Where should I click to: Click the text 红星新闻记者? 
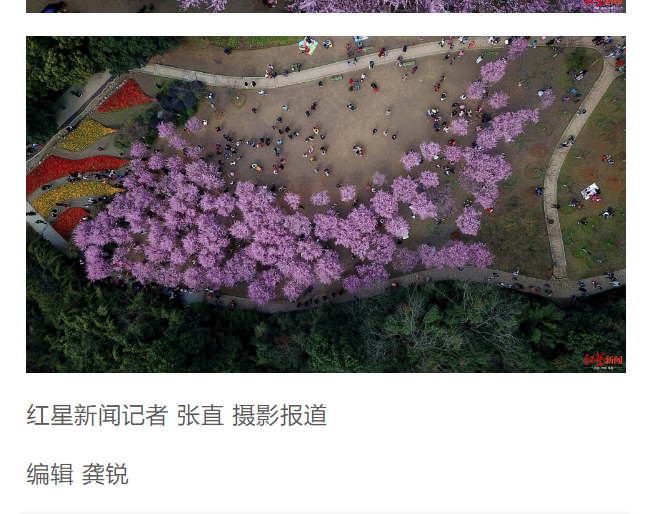[97, 415]
